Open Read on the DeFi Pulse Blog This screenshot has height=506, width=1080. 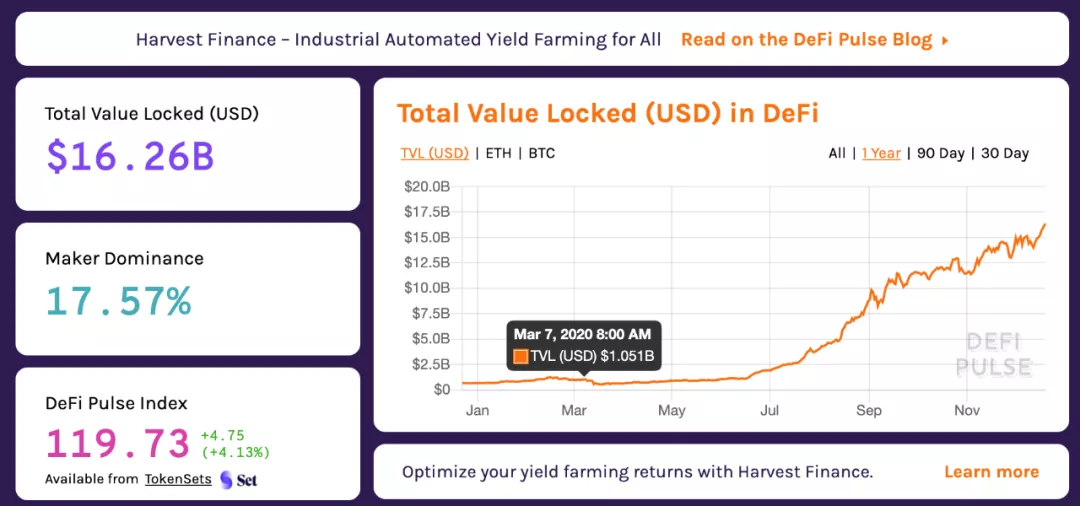coord(806,40)
